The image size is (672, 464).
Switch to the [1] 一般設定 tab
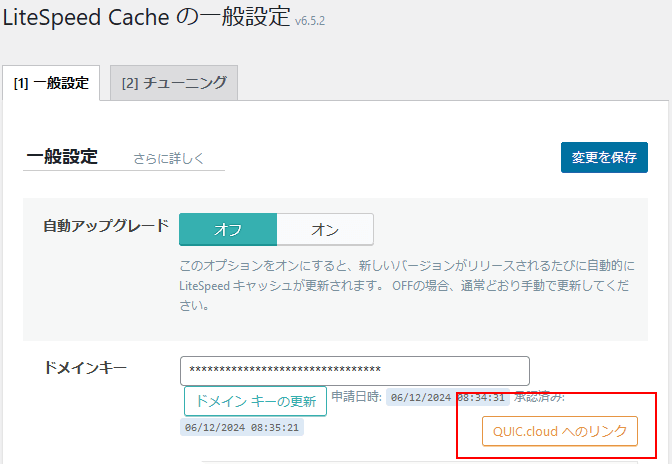click(51, 83)
